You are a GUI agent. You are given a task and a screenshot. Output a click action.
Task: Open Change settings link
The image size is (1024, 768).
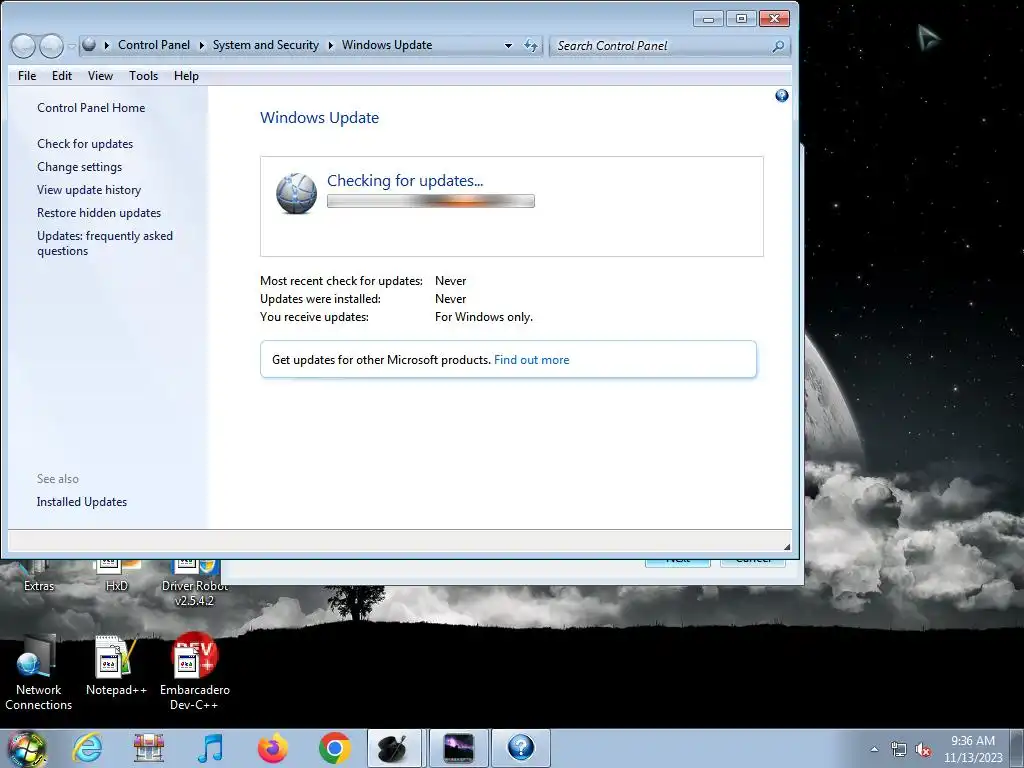click(79, 167)
